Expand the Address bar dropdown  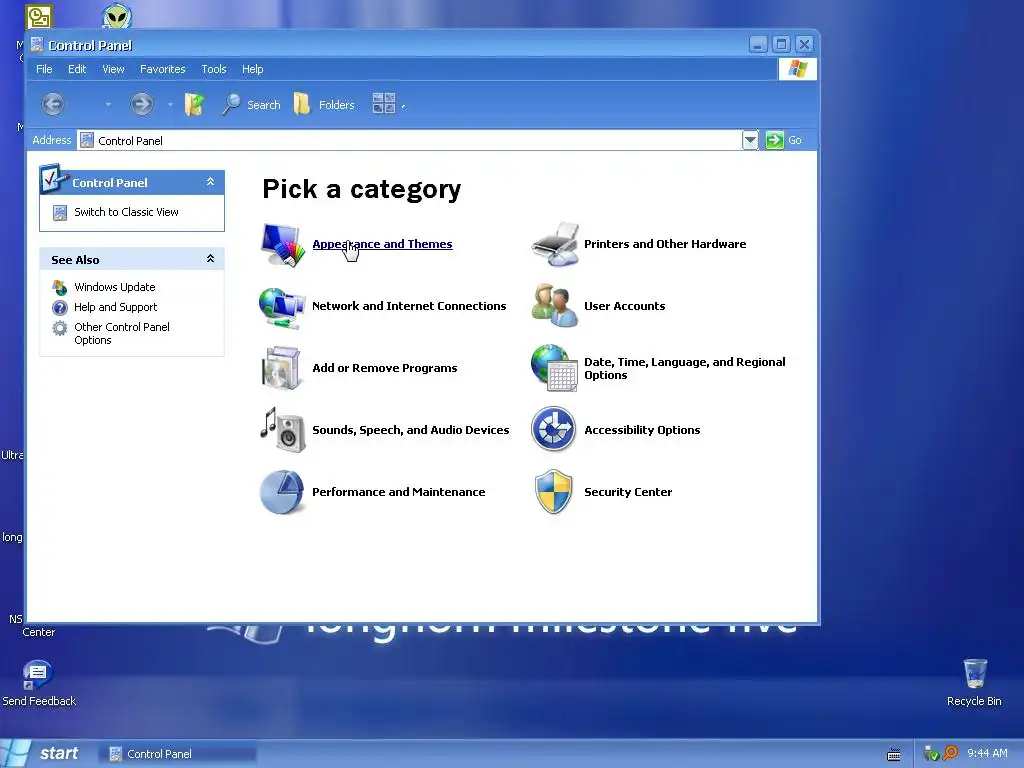(x=750, y=140)
